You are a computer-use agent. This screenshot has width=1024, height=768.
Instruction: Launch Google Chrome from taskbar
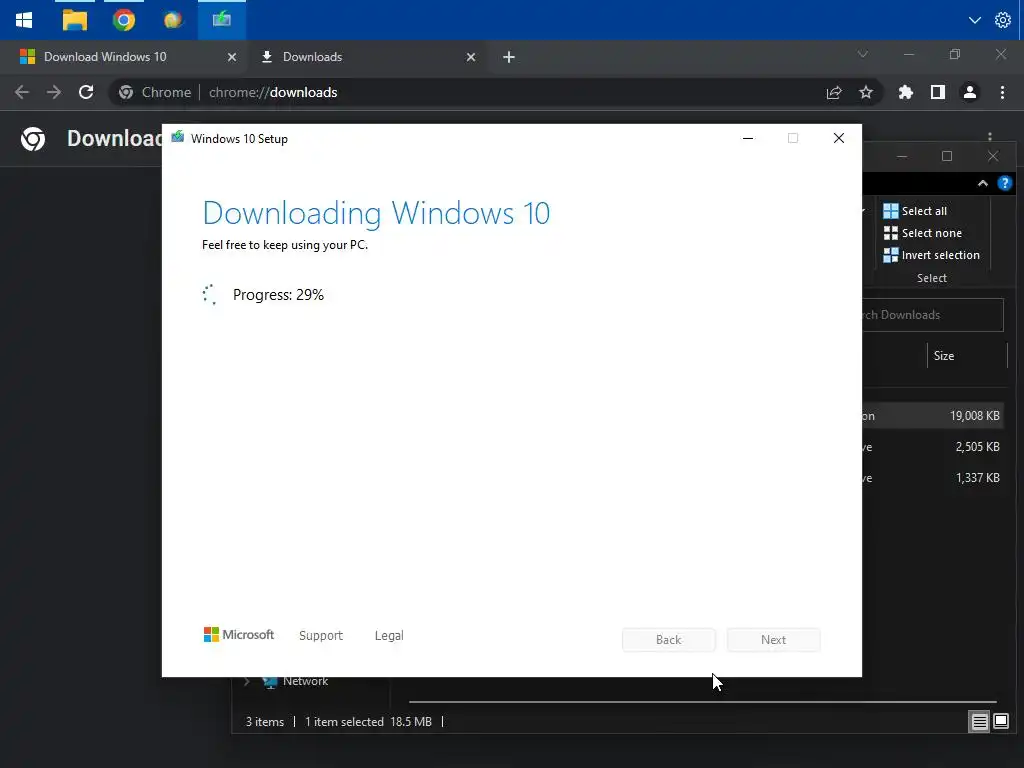(x=123, y=20)
